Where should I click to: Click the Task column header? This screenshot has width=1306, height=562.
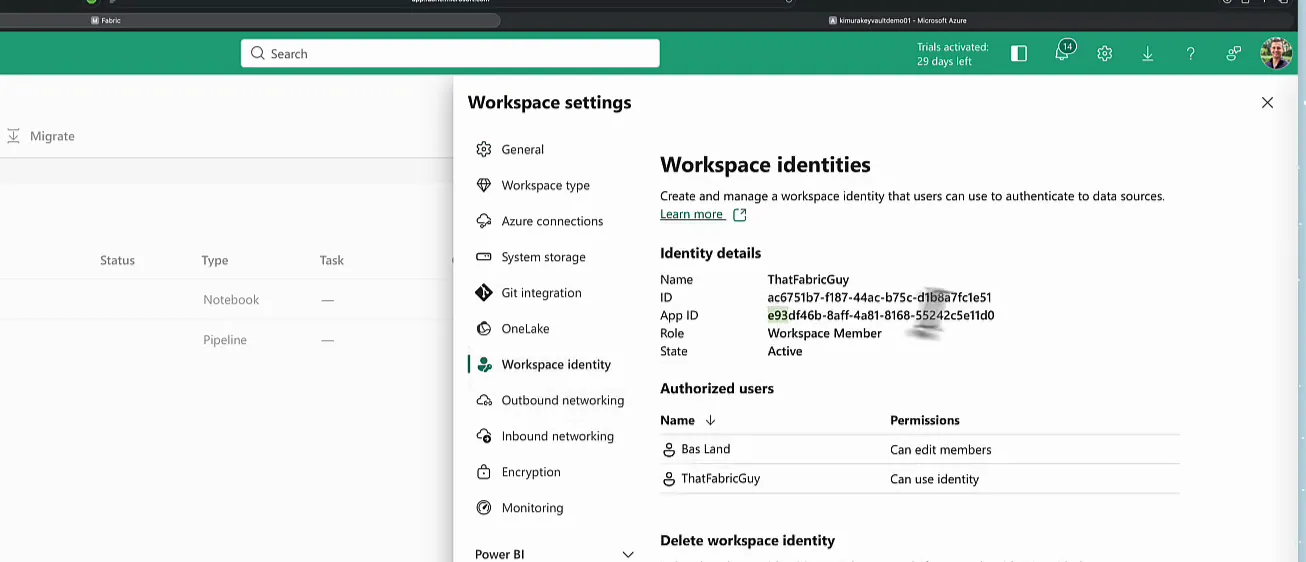pos(332,260)
